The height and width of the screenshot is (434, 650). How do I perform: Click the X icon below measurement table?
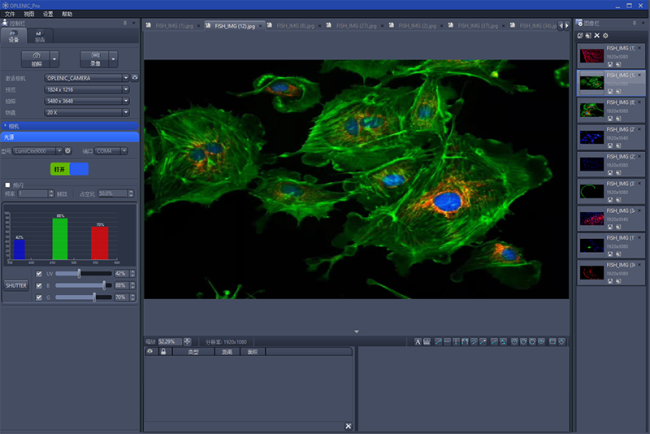click(x=348, y=426)
